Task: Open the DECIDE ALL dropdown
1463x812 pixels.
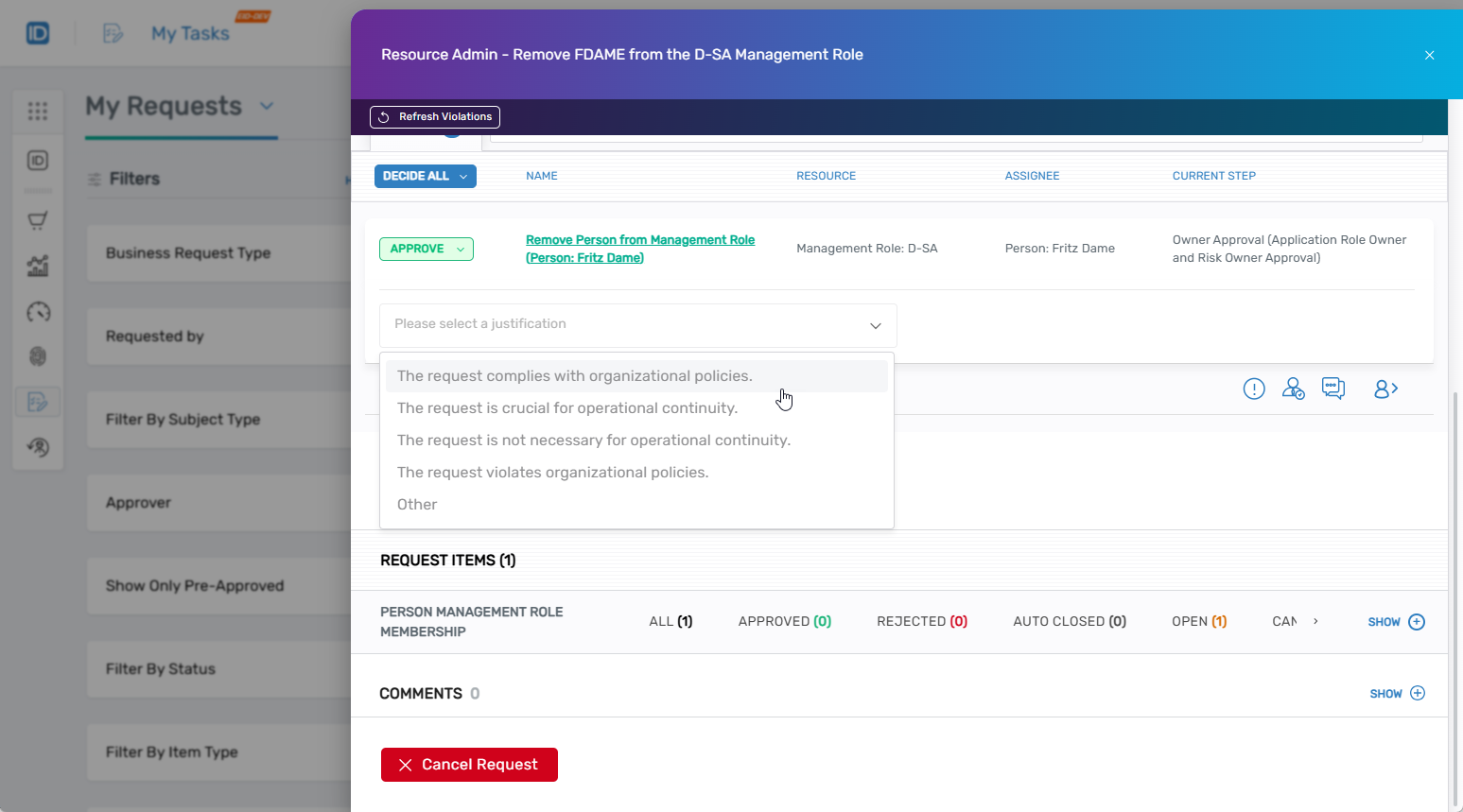Action: point(426,176)
